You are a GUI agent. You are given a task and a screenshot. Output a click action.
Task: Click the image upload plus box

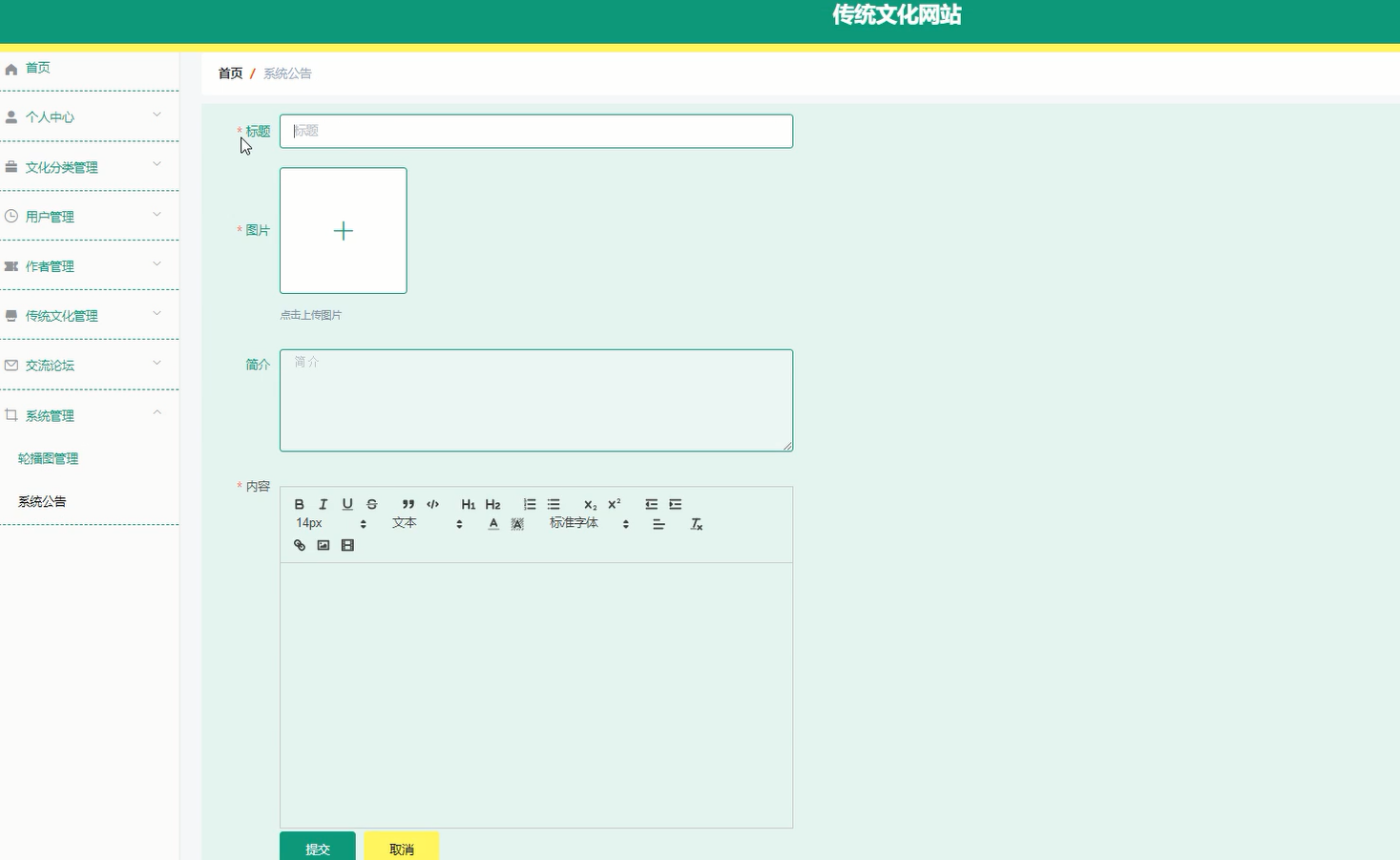pyautogui.click(x=344, y=231)
